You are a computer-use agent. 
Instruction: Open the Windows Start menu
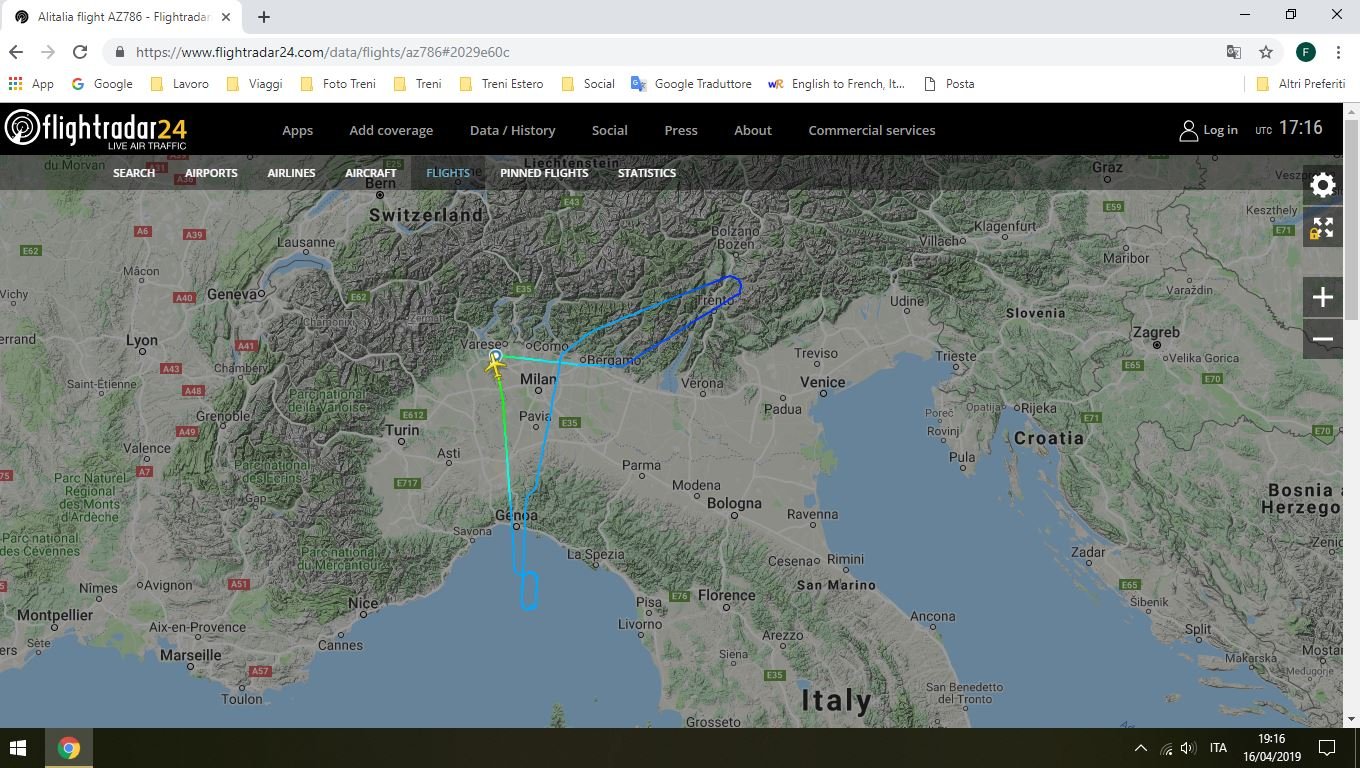click(x=18, y=748)
